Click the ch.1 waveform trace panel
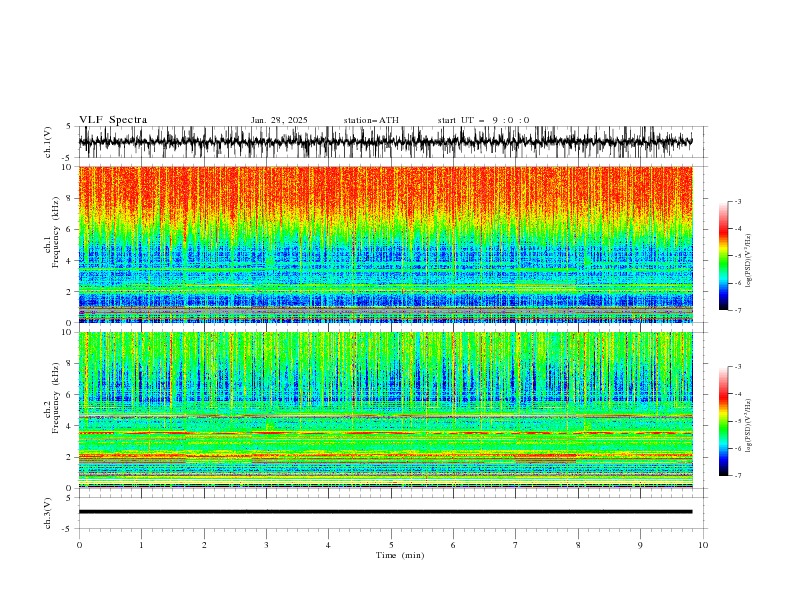 [x=385, y=142]
